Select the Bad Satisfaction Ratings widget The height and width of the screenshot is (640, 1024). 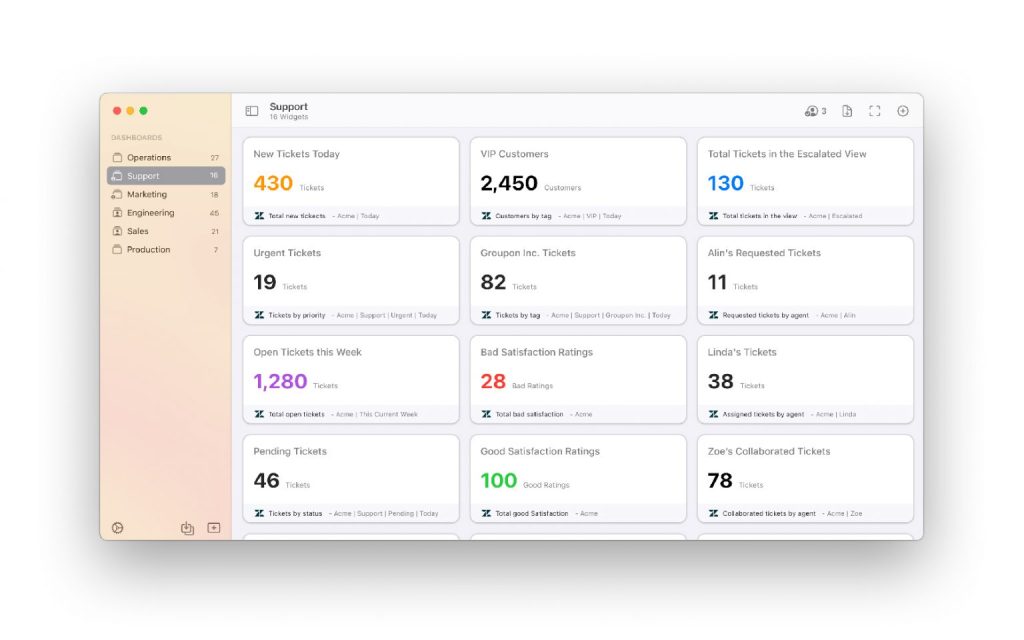[578, 380]
